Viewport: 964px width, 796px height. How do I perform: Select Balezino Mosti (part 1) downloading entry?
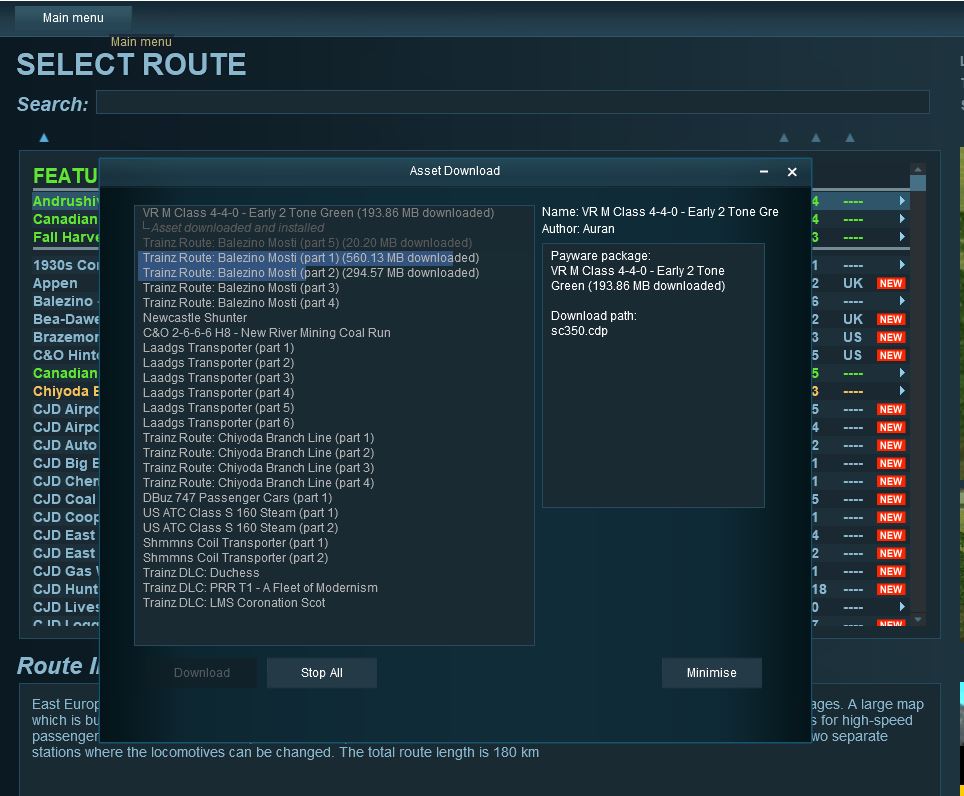(310, 258)
